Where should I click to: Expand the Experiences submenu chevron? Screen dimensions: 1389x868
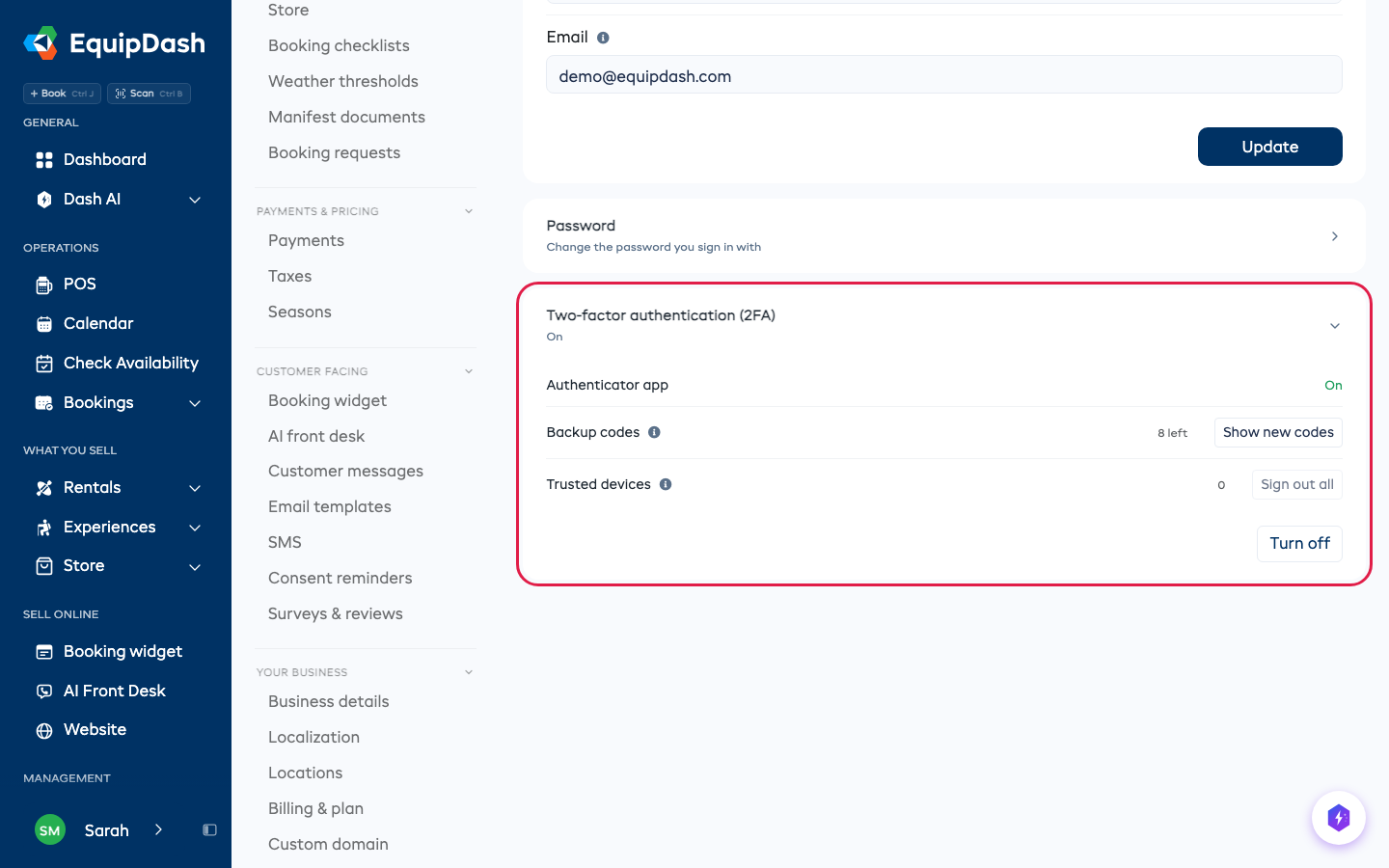(195, 528)
